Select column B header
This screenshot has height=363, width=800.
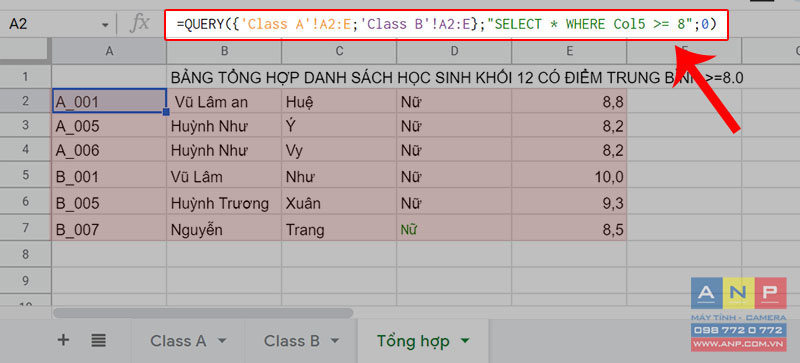coord(224,51)
